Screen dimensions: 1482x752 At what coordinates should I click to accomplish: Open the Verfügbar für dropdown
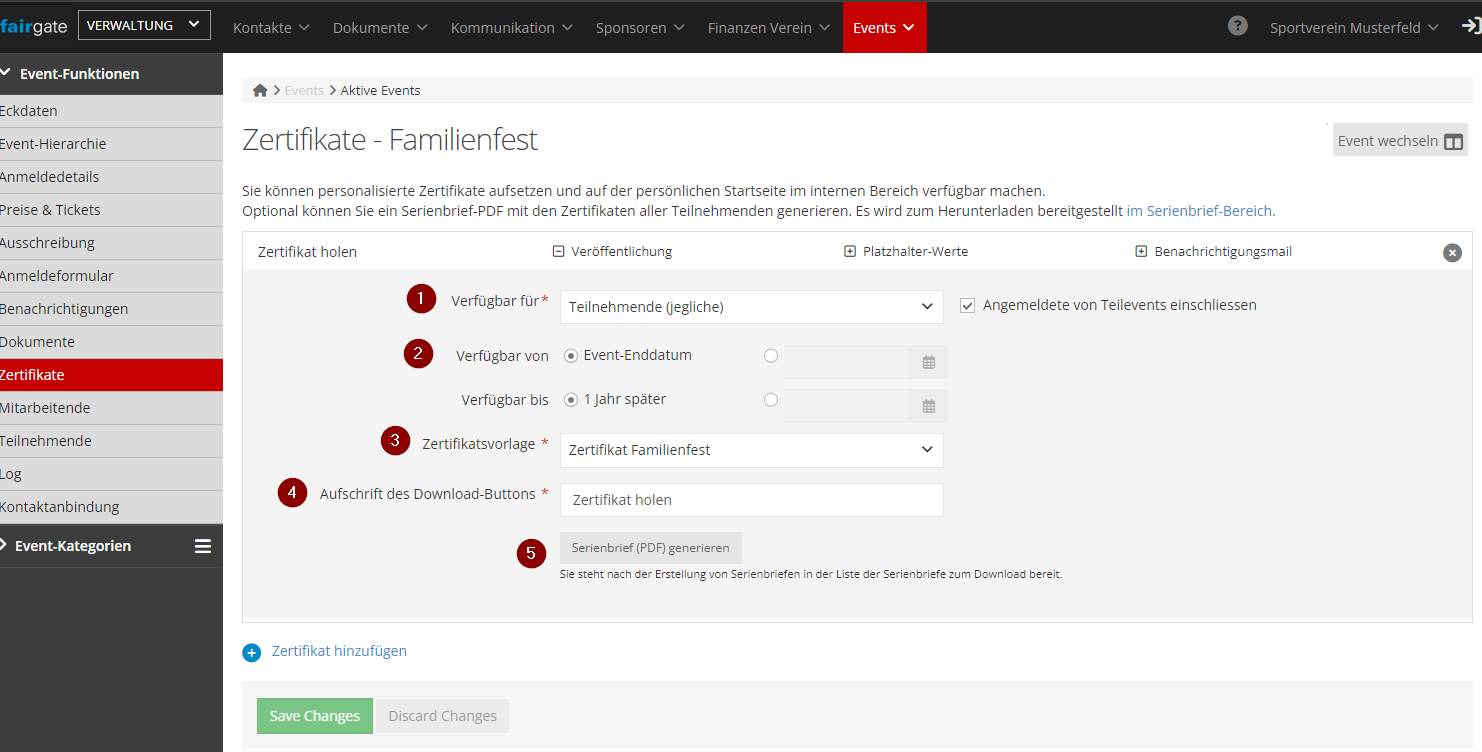(x=751, y=307)
